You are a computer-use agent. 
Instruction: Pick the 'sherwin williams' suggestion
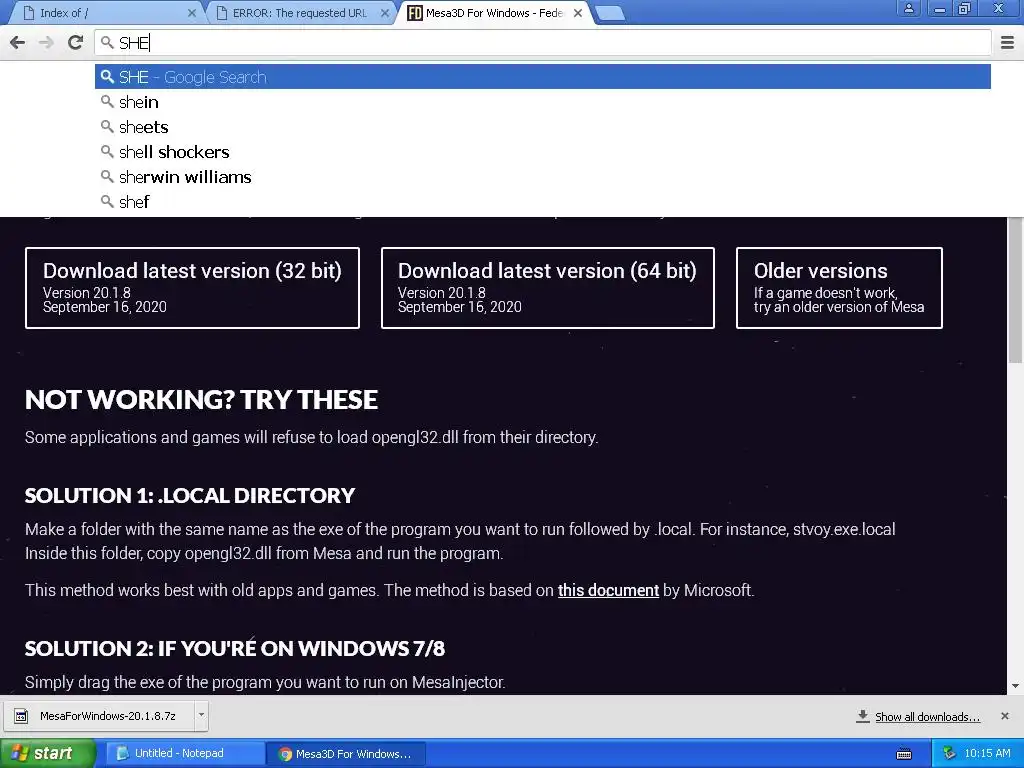click(543, 177)
